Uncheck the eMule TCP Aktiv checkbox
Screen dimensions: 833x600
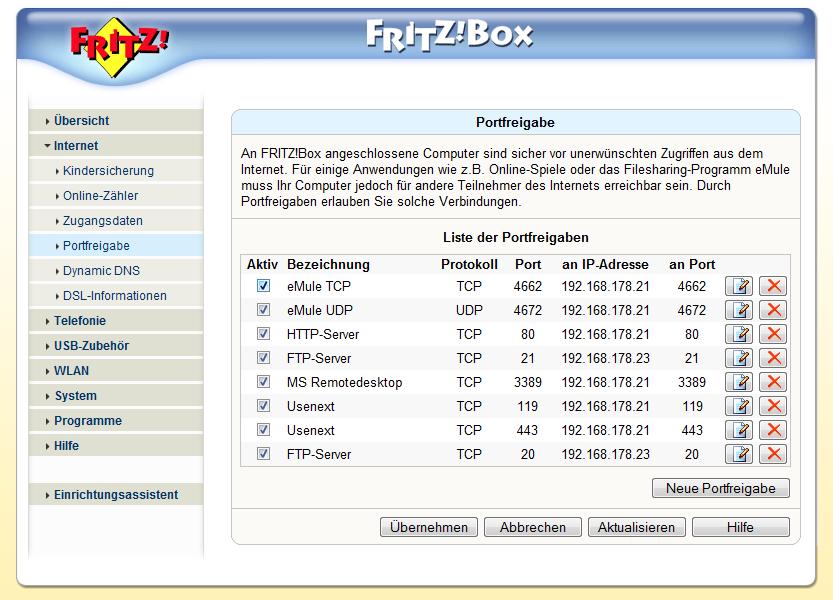264,286
